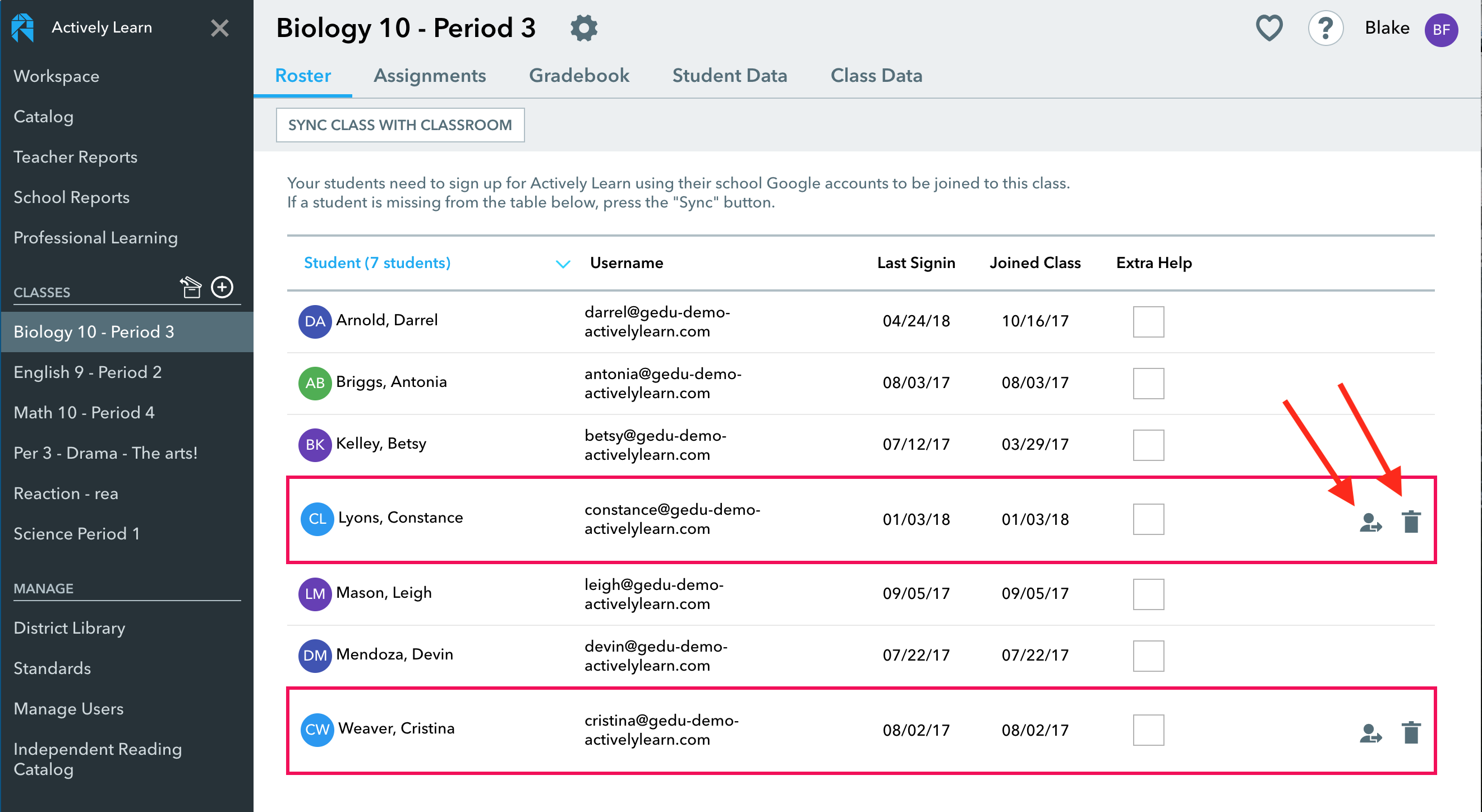The width and height of the screenshot is (1482, 812).
Task: Delete Weaver, Cristina with trash icon
Action: 1411,732
